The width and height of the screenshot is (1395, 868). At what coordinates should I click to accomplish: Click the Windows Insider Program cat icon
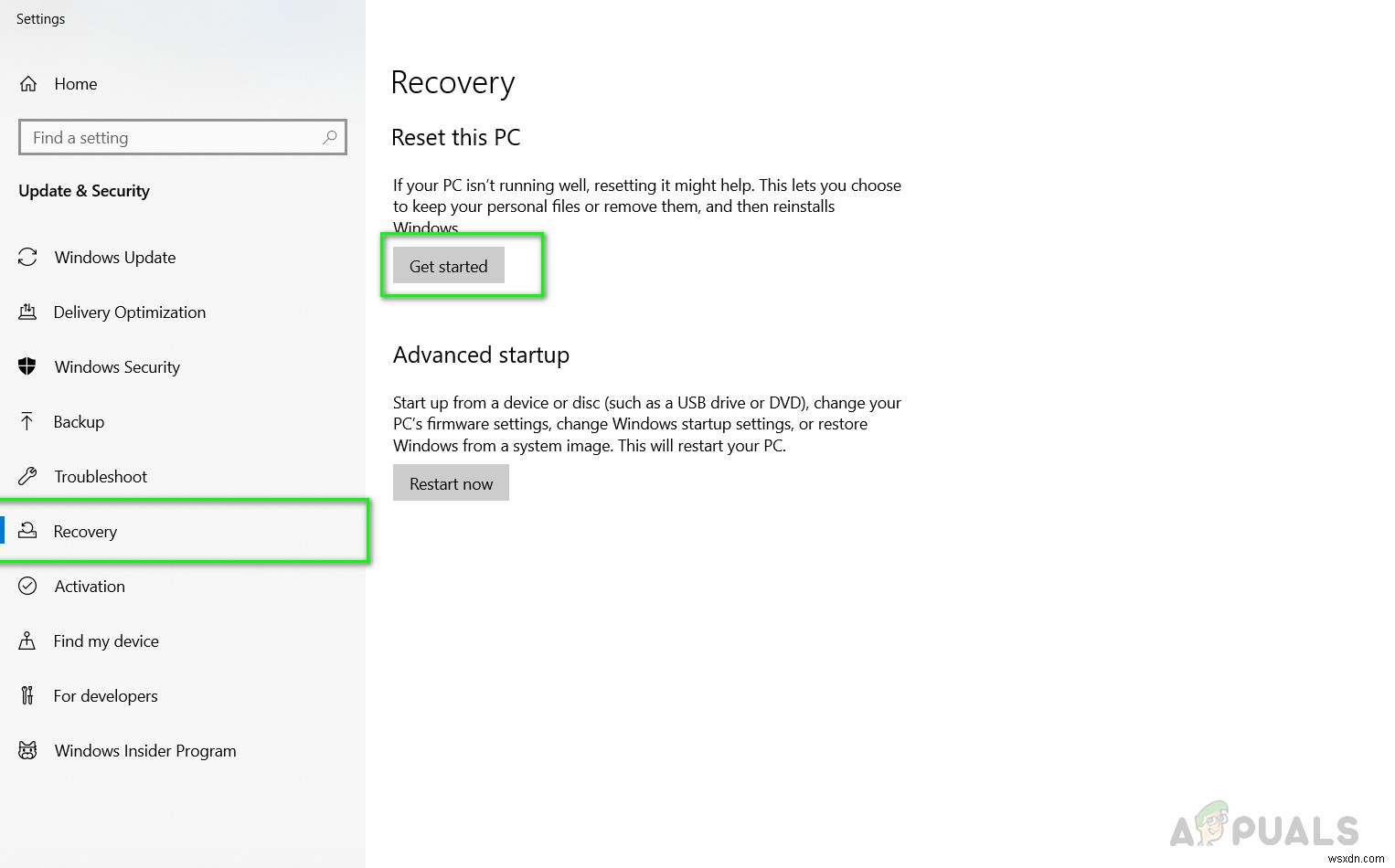click(27, 750)
